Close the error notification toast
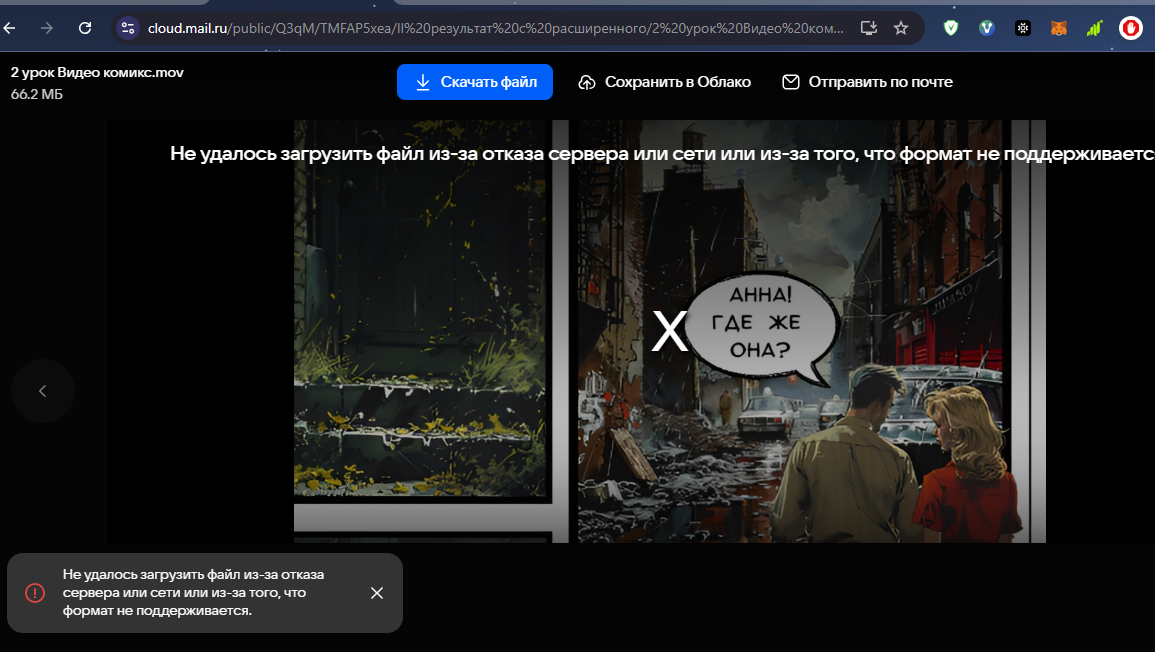The height and width of the screenshot is (652, 1155). point(376,593)
